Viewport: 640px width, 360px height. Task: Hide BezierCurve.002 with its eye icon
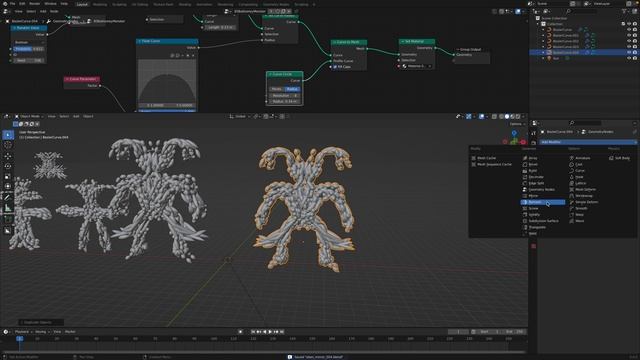pyautogui.click(x=629, y=41)
